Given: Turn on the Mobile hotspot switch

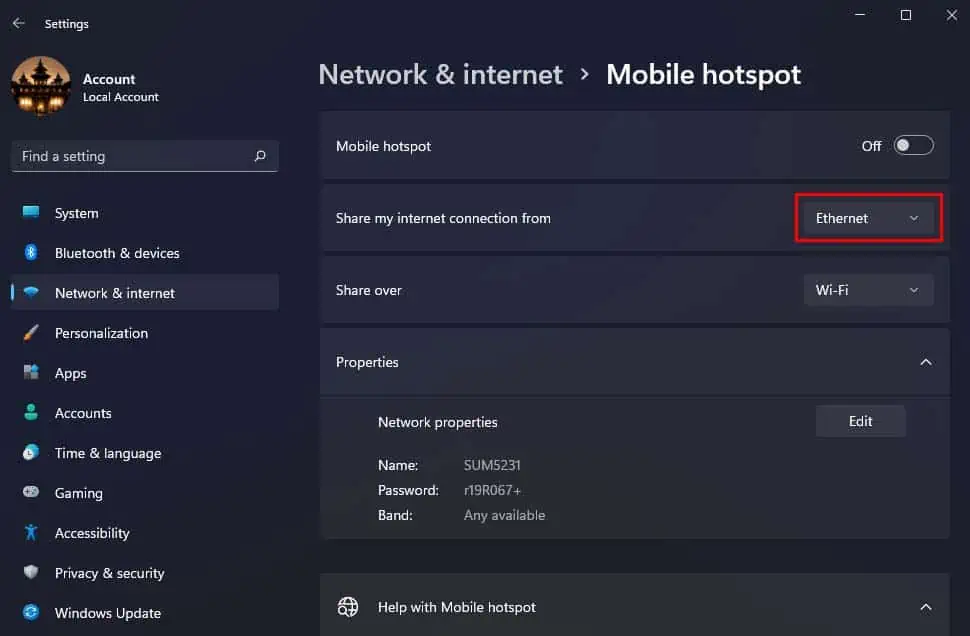Looking at the screenshot, I should [913, 146].
